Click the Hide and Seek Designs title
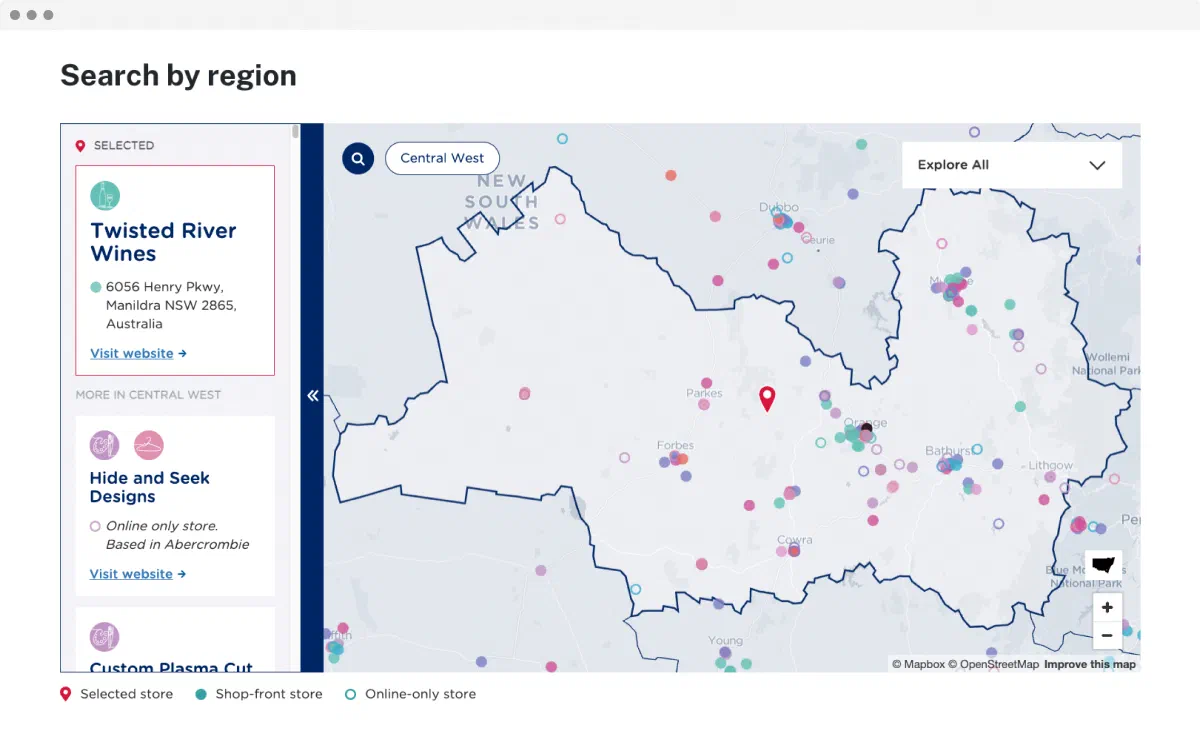Screen dimensions: 1200x730 (150, 487)
